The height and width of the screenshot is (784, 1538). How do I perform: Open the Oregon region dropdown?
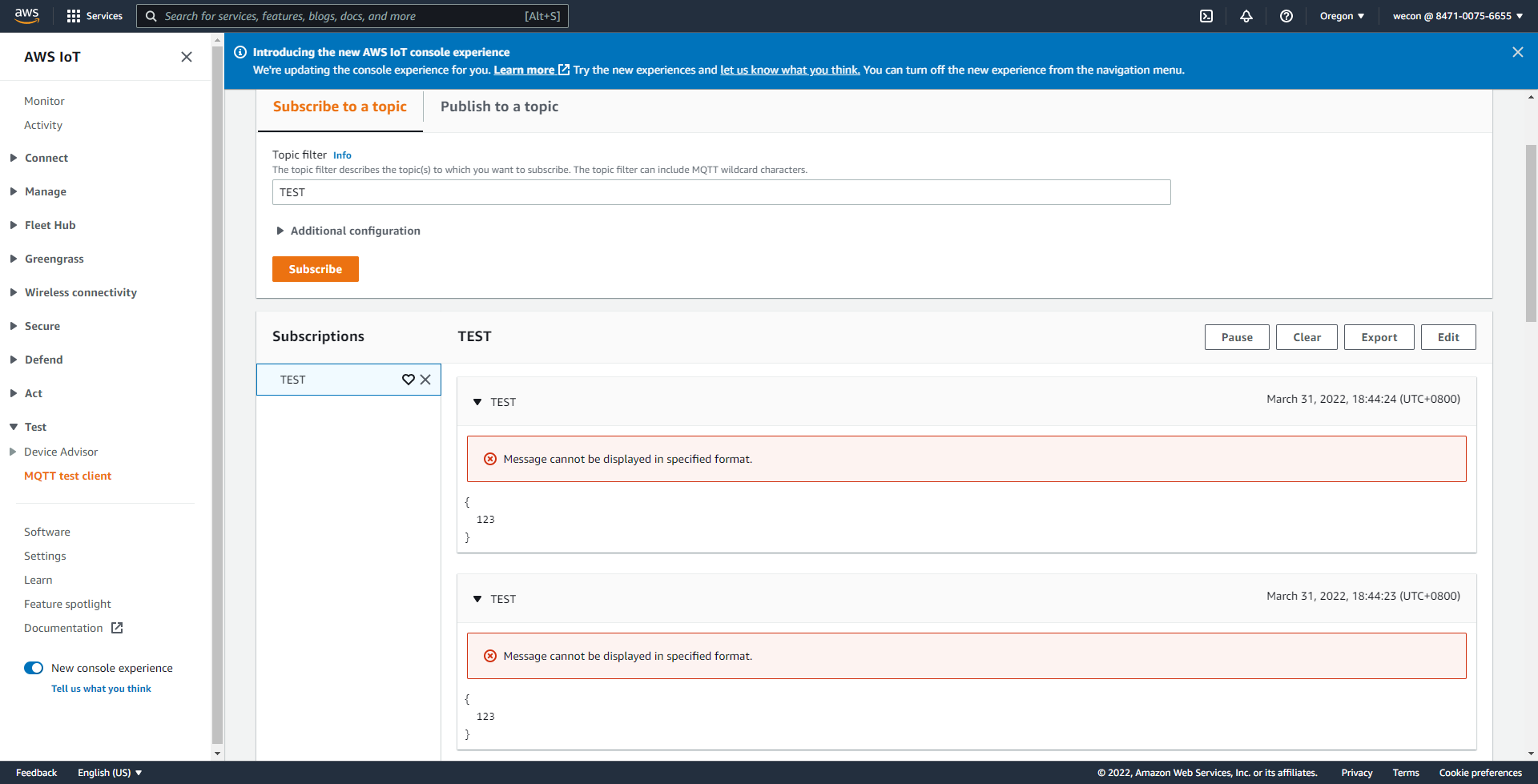[x=1342, y=16]
